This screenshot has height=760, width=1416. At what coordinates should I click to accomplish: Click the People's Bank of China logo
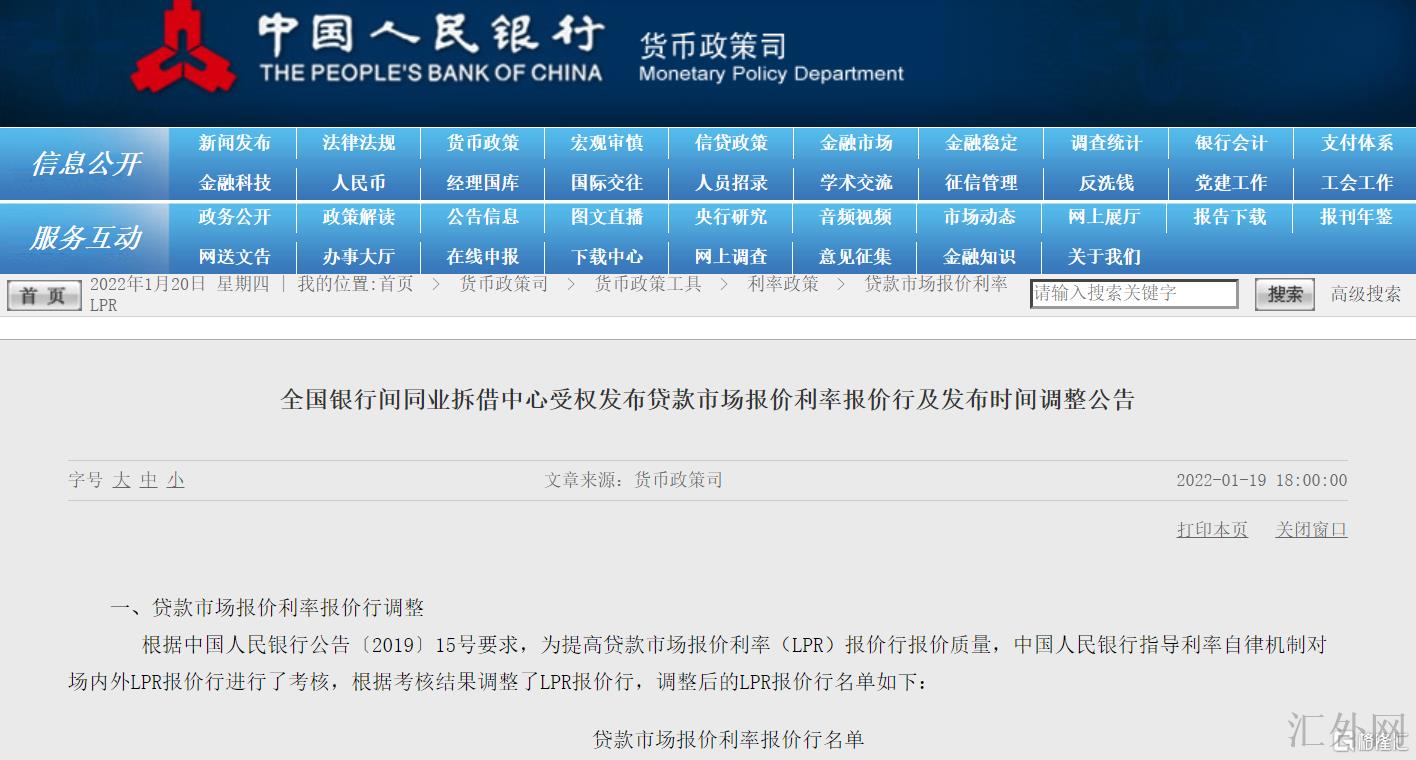coord(183,48)
